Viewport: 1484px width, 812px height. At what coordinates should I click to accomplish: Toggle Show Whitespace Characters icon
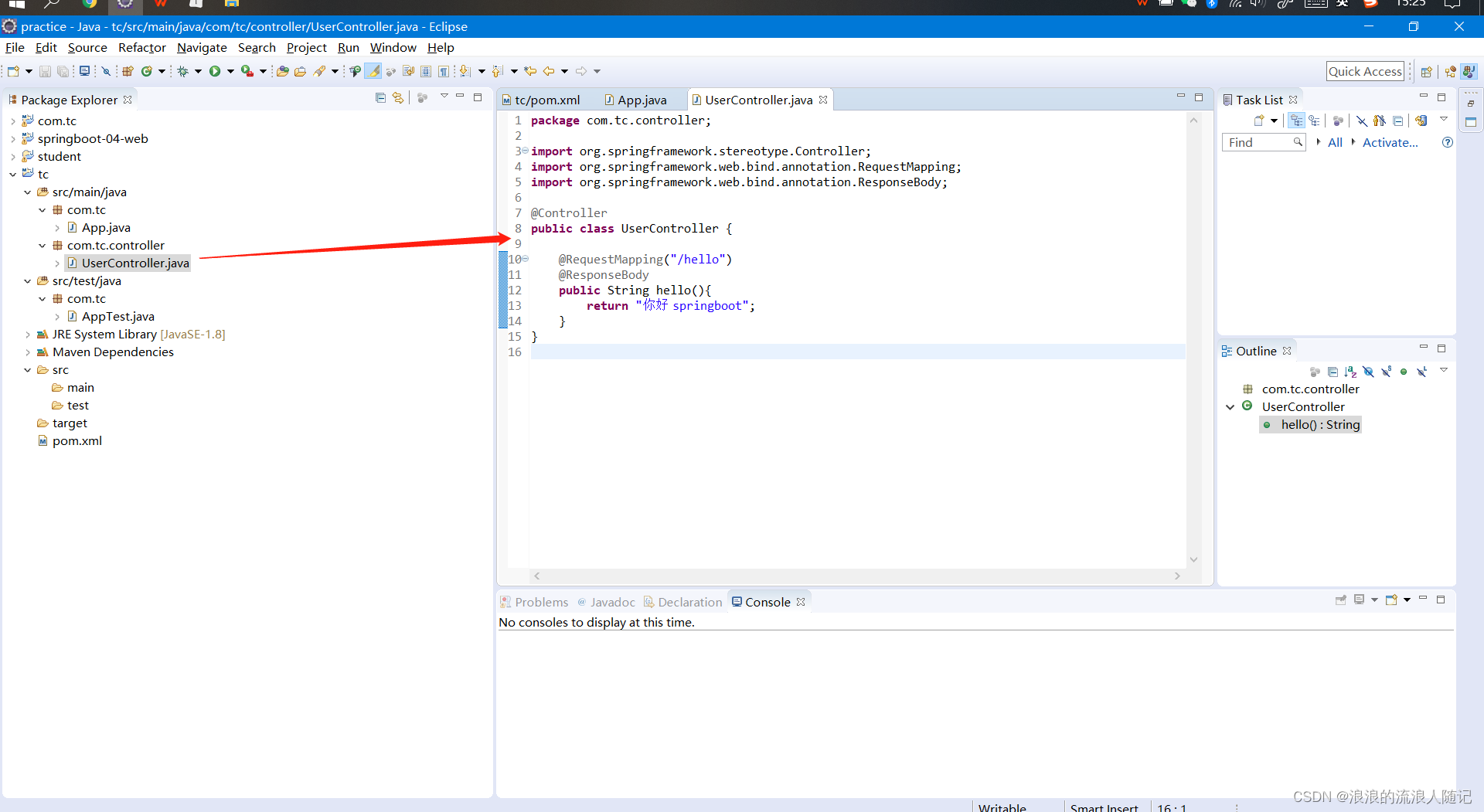[444, 71]
